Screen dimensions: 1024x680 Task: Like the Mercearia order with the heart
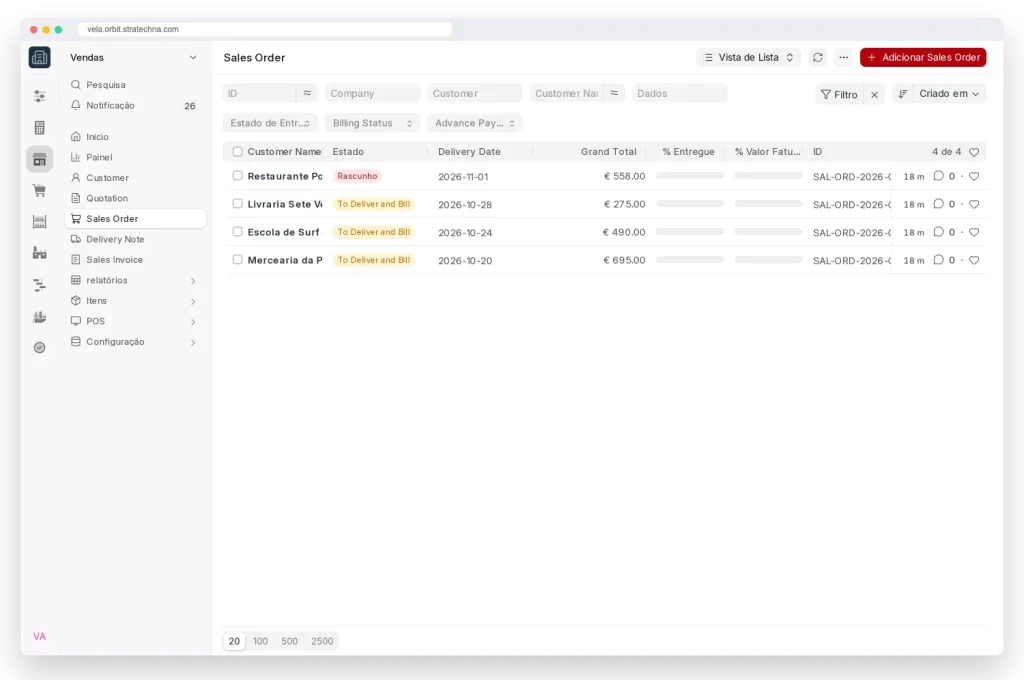click(974, 260)
